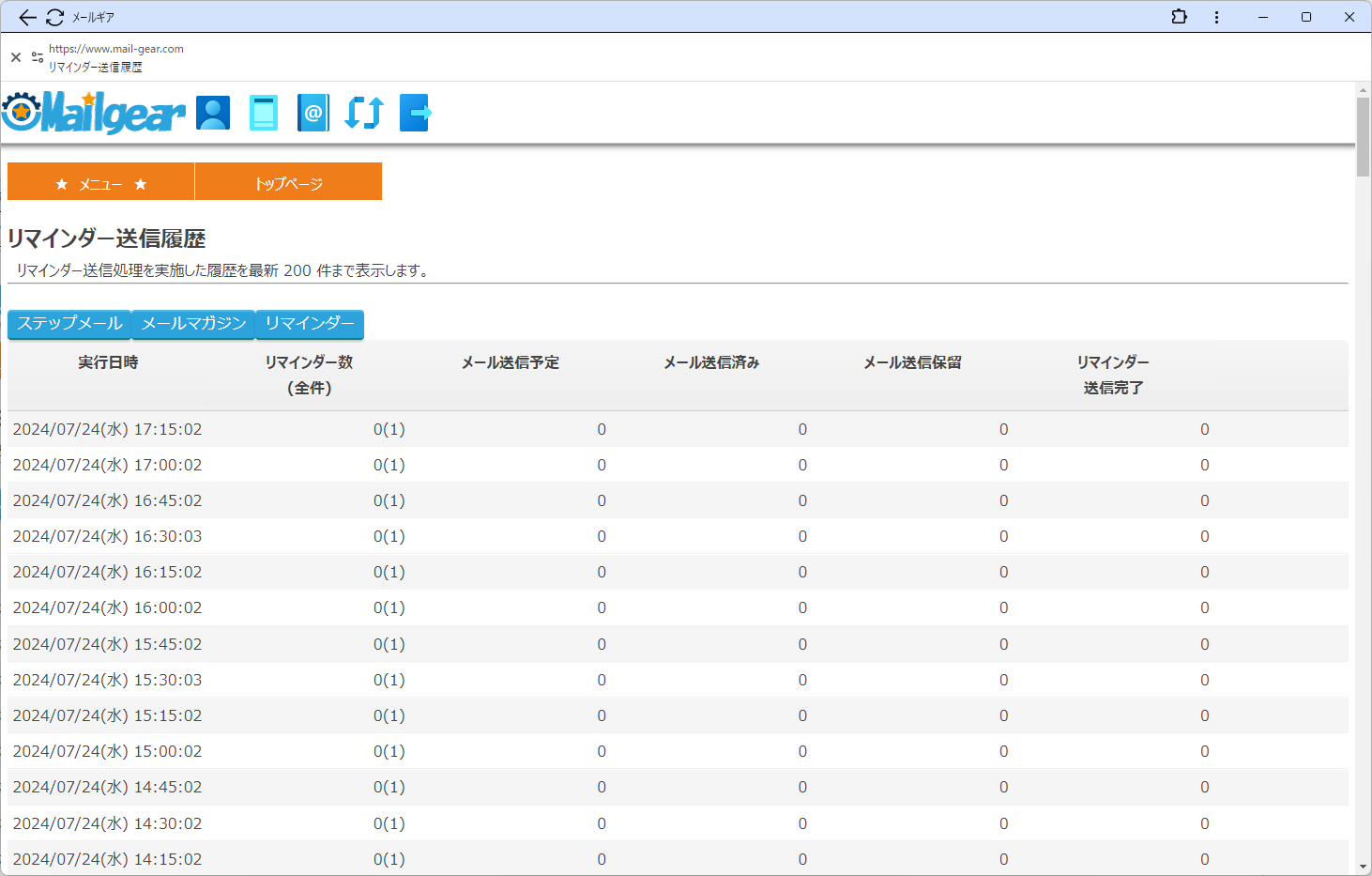The width and height of the screenshot is (1372, 876).
Task: Go back with browser back arrow
Action: click(27, 17)
